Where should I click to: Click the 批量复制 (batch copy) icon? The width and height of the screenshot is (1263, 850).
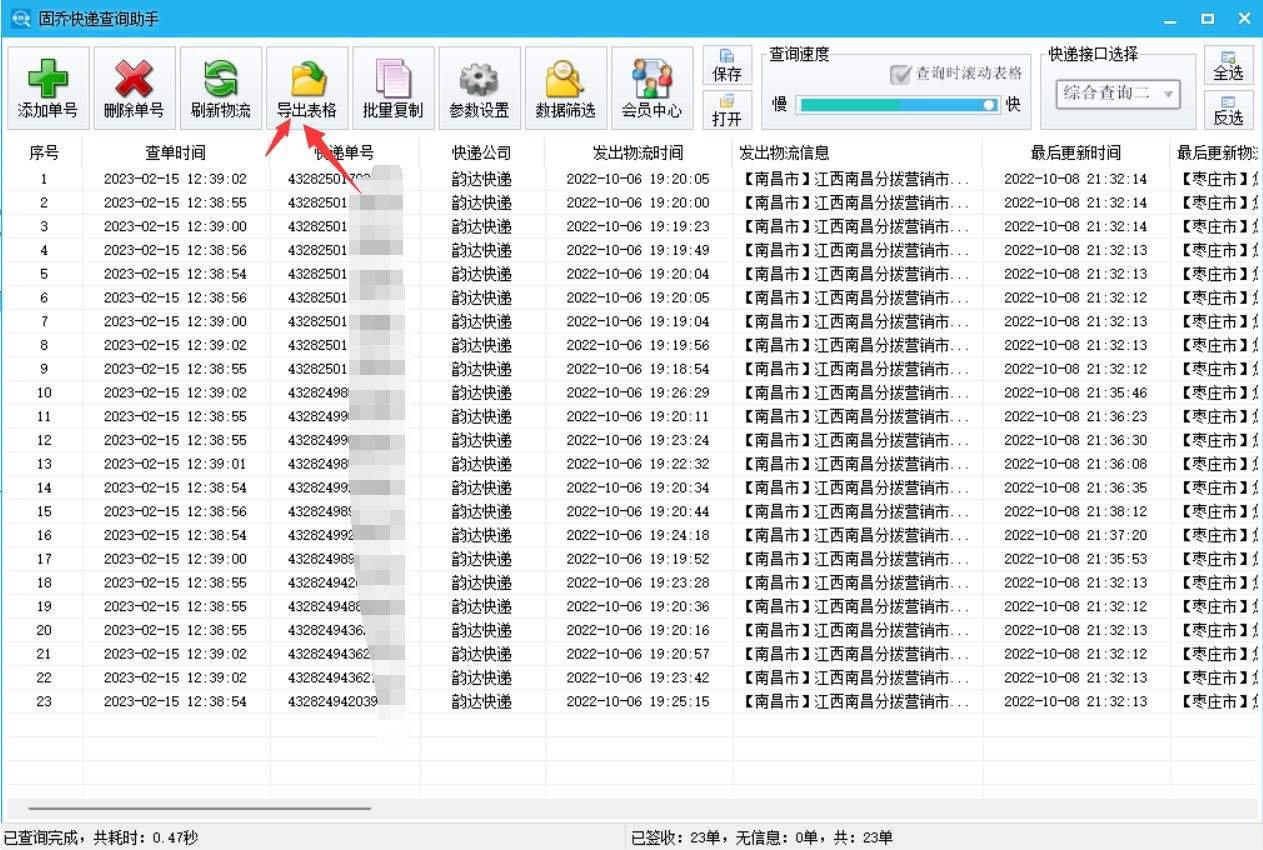392,88
